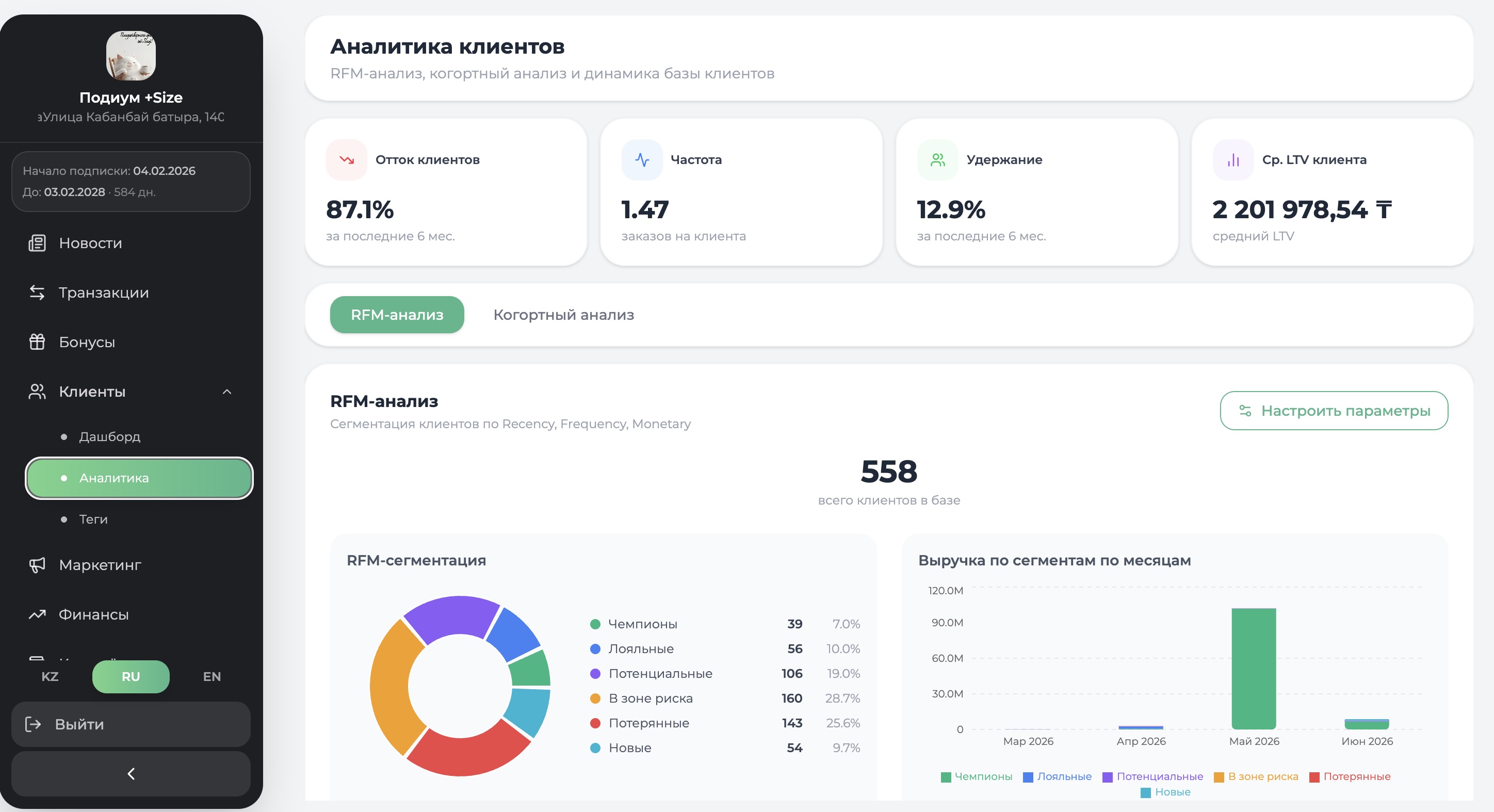Click the Настроить параметры button
The height and width of the screenshot is (812, 1494).
1334,411
